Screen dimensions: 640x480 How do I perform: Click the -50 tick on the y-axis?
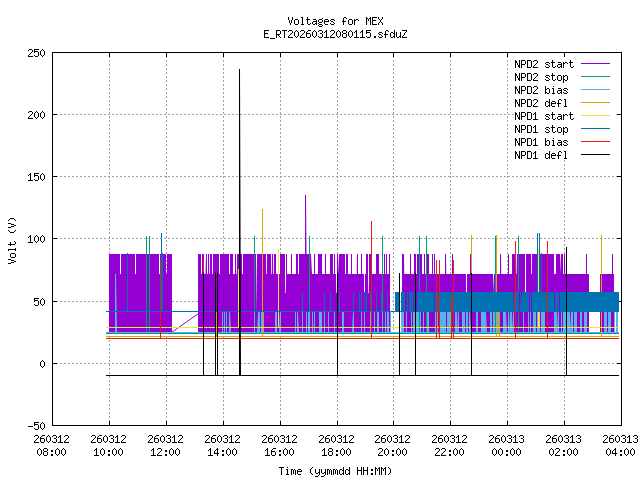pos(35,425)
